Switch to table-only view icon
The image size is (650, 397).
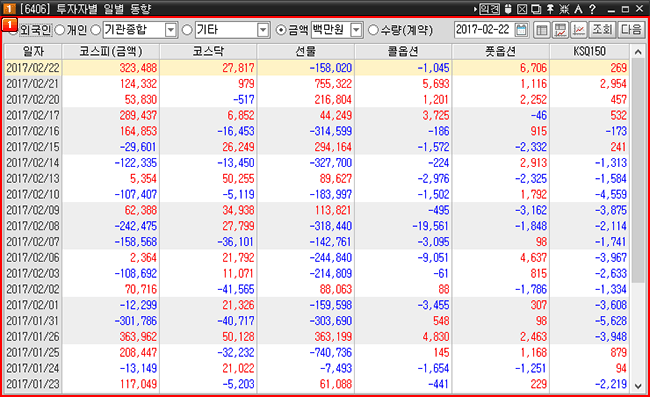541,30
